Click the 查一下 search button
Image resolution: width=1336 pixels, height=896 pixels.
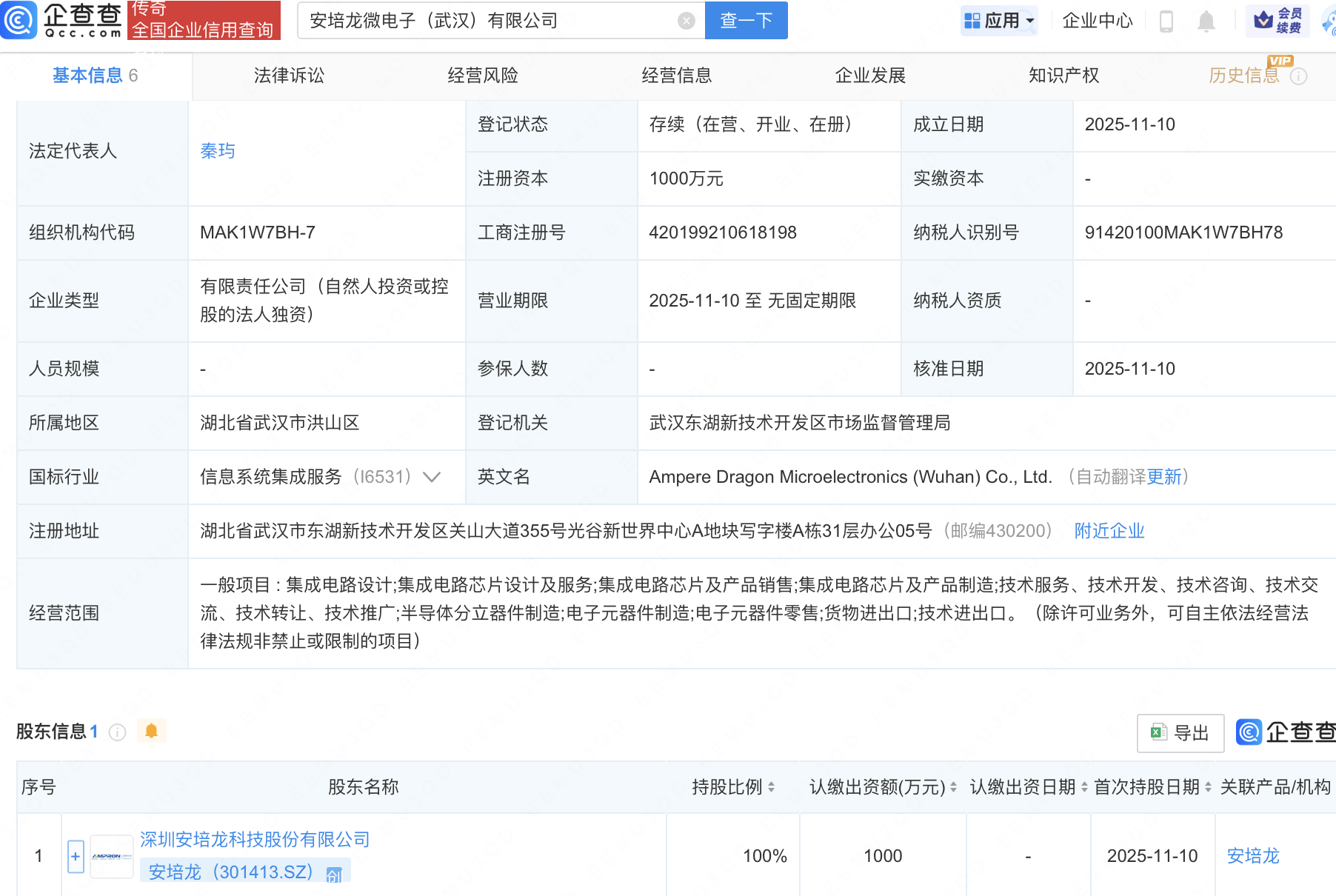[746, 21]
